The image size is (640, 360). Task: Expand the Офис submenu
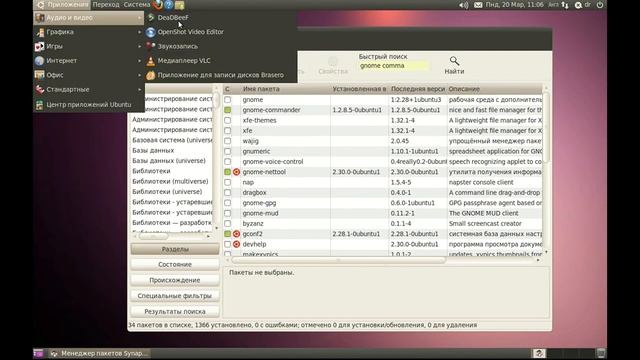89,75
